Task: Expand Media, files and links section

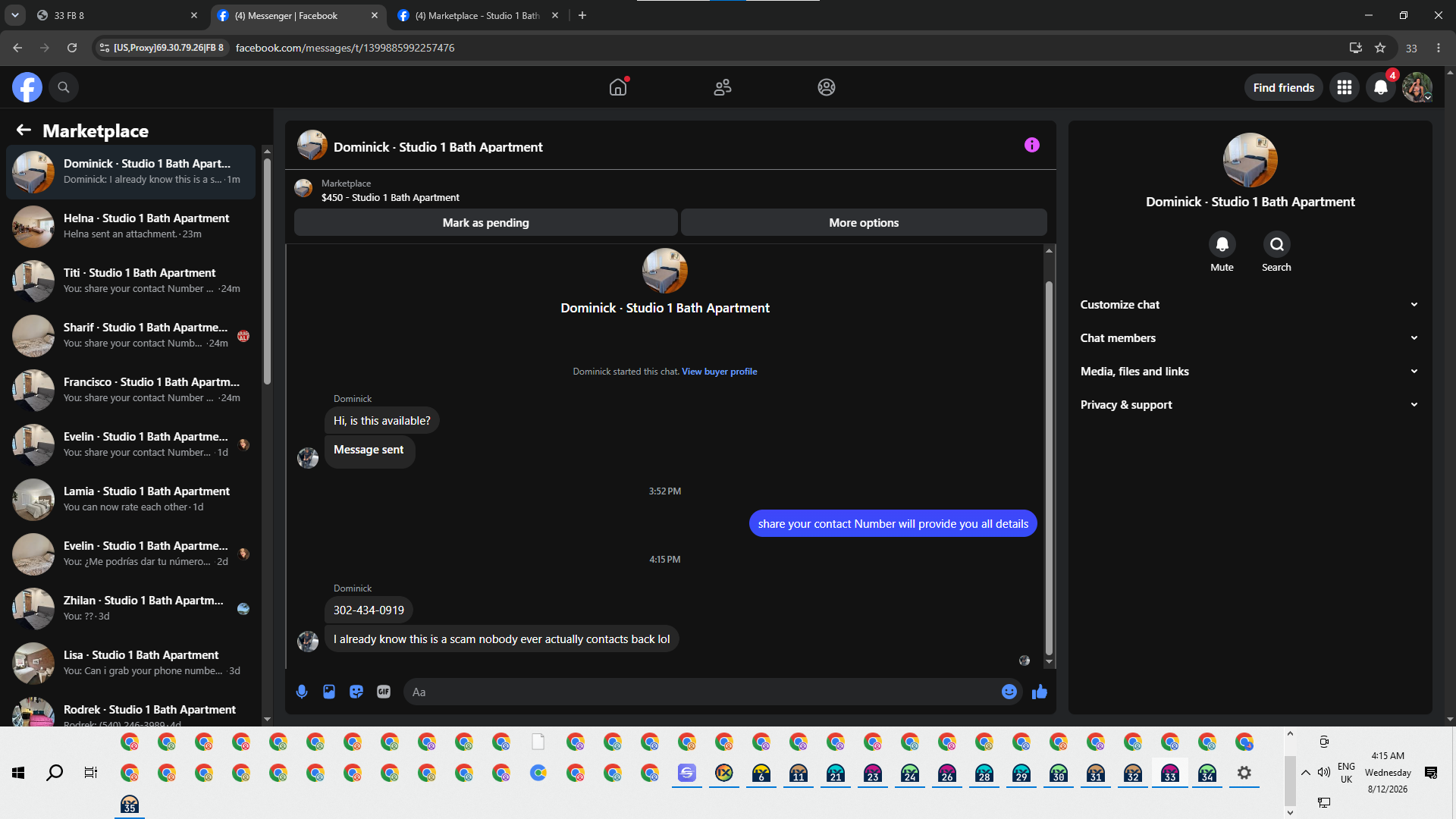Action: coord(1250,372)
